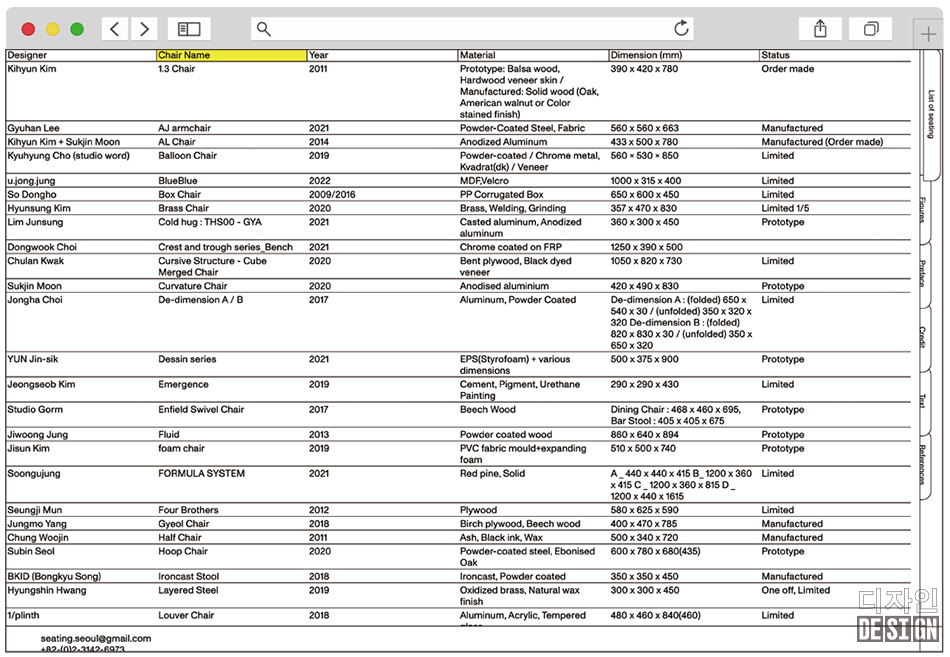Go back with the left arrow button

pos(115,28)
